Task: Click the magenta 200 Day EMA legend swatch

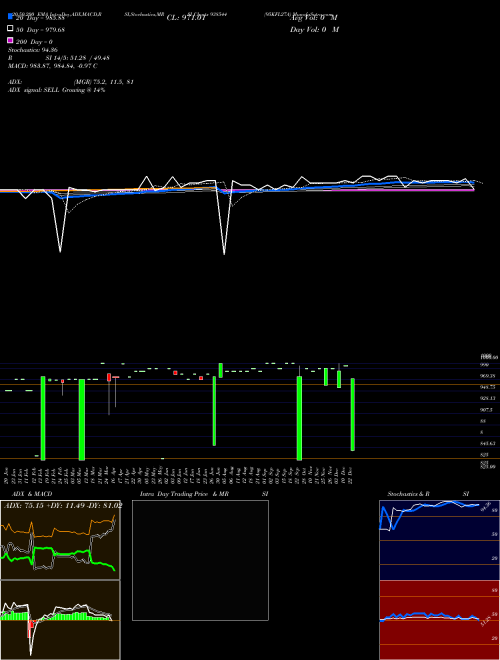Action: 10,40
